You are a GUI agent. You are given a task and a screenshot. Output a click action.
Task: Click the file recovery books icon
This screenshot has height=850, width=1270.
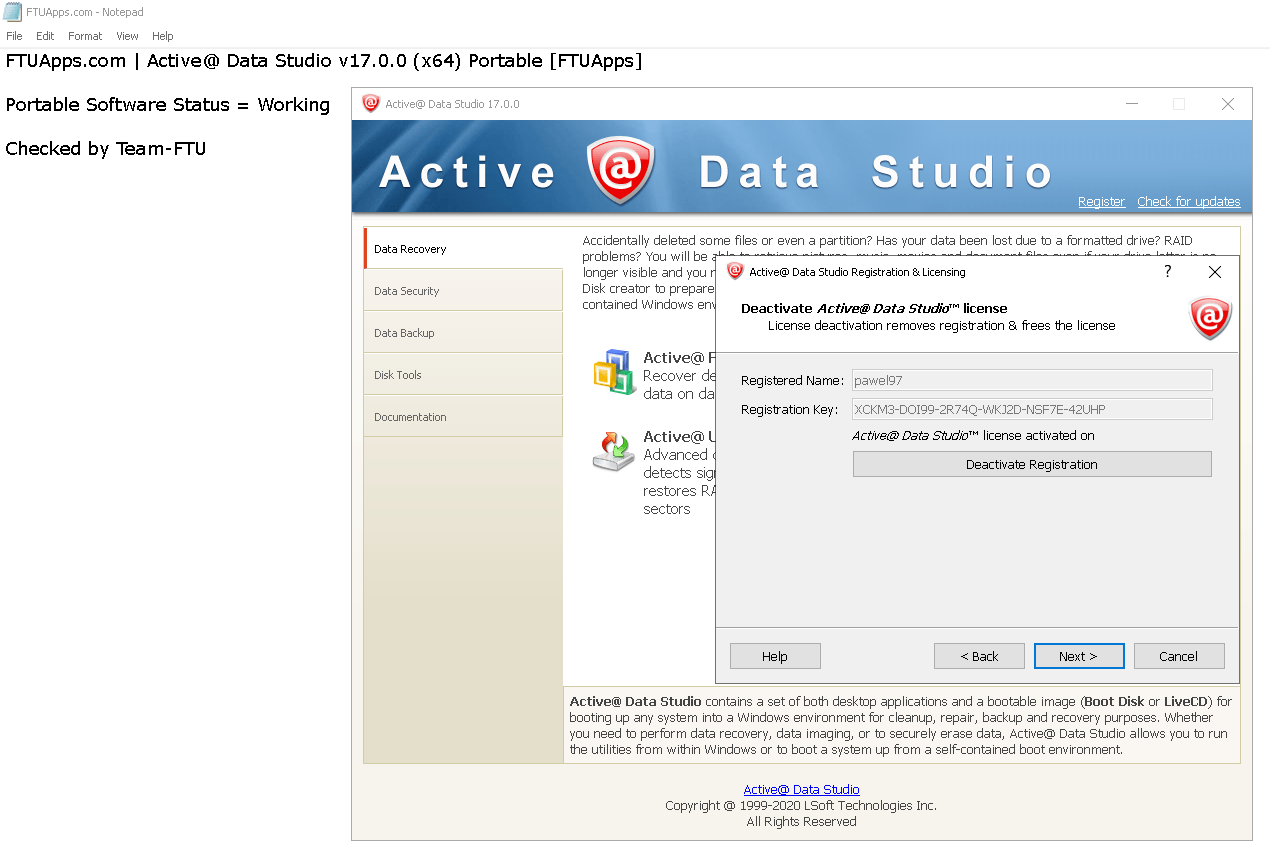[x=614, y=372]
